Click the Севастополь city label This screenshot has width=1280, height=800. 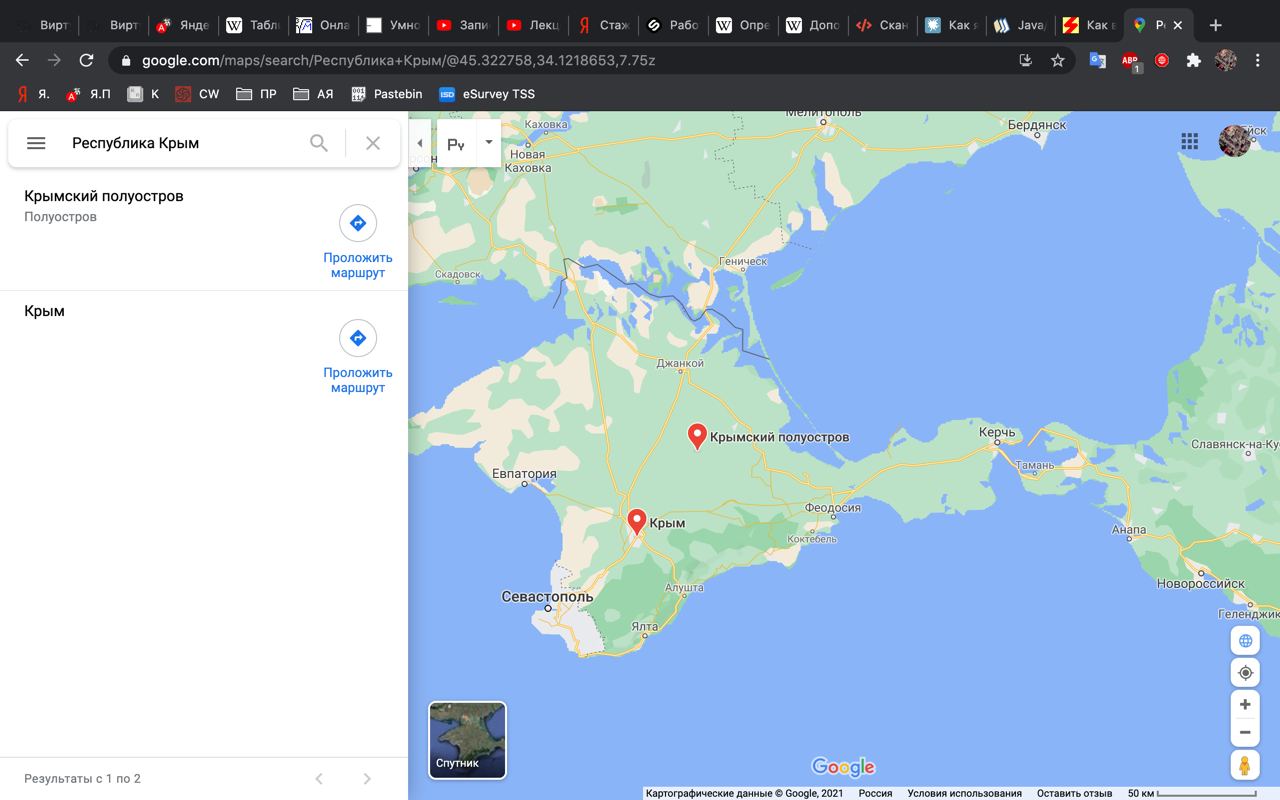point(547,597)
